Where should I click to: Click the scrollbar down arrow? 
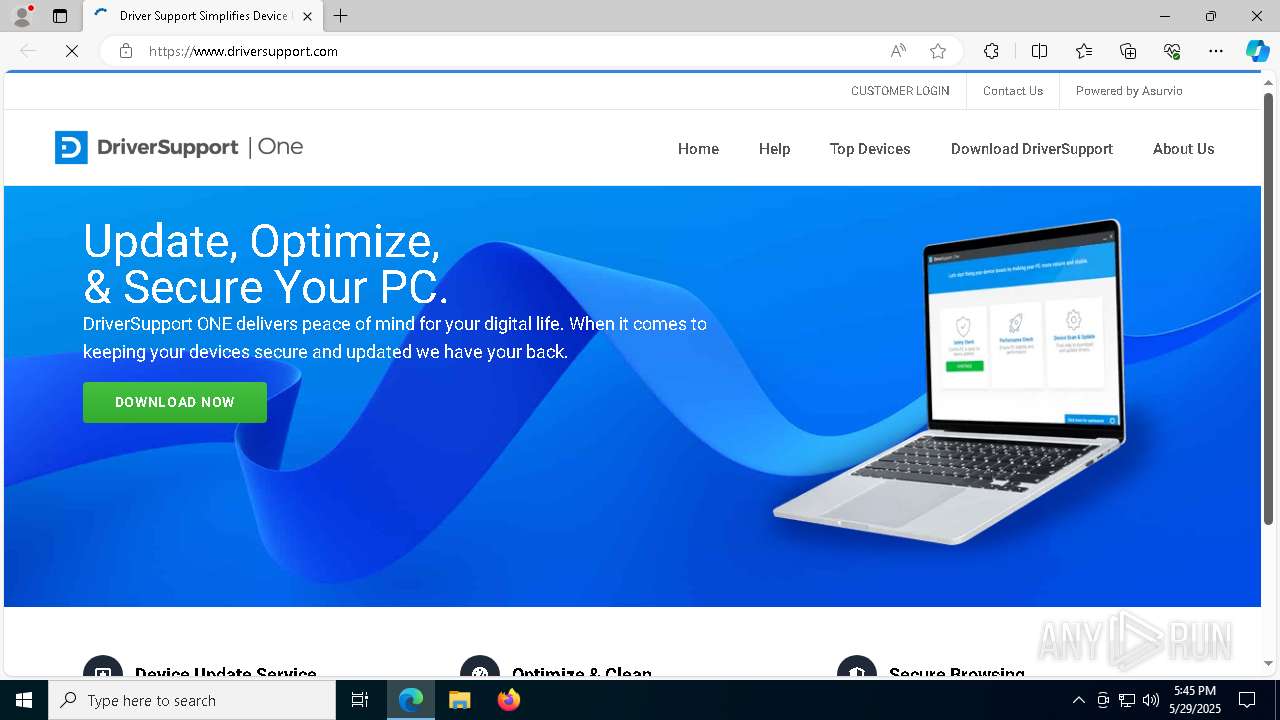click(x=1269, y=663)
